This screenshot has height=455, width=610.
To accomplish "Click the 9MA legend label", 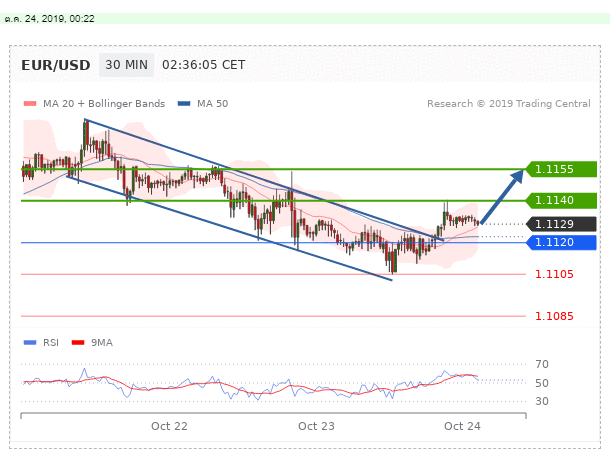I will click(x=102, y=343).
